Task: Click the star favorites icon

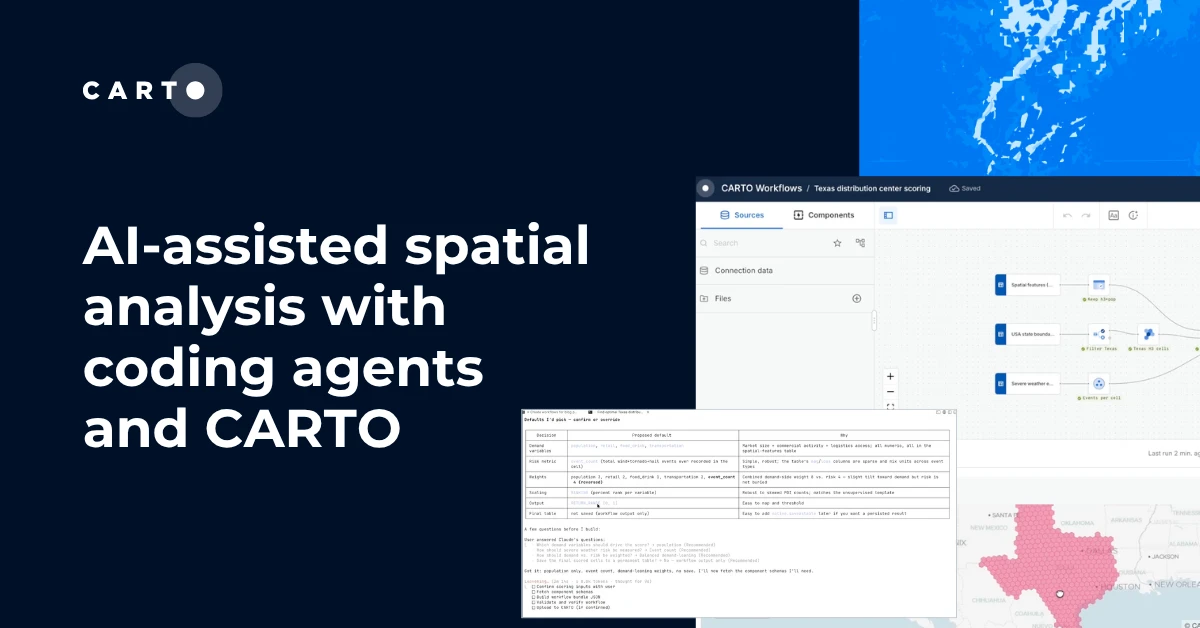Action: coord(837,243)
